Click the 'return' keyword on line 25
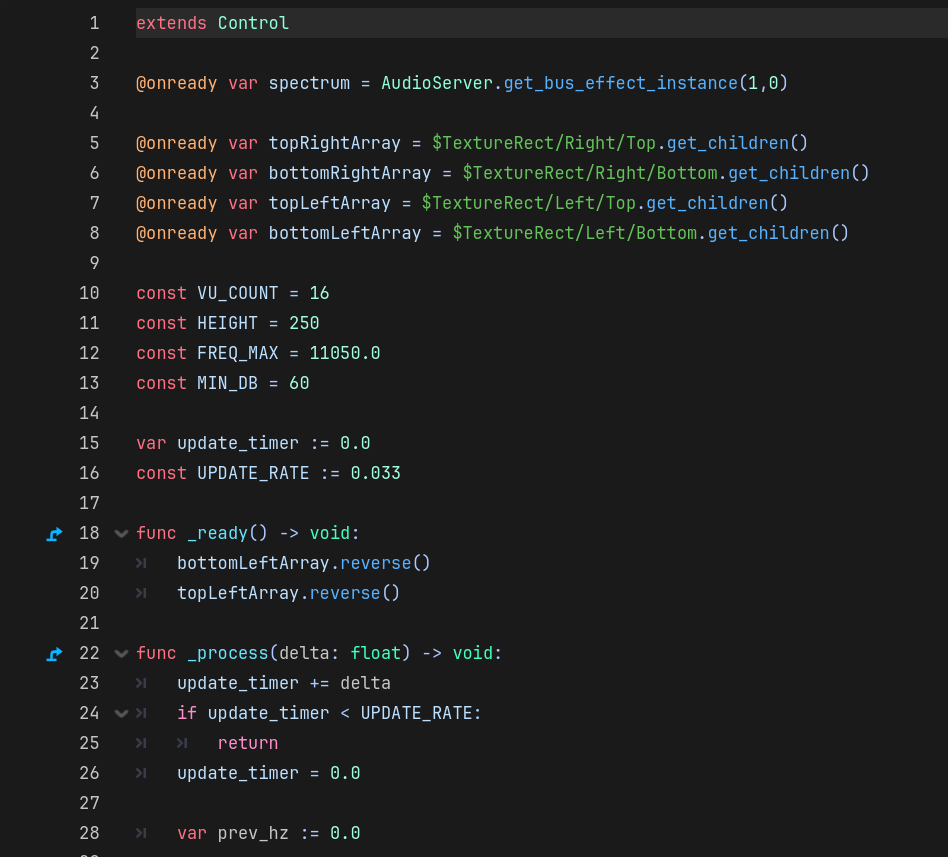The height and width of the screenshot is (857, 948). 248,743
